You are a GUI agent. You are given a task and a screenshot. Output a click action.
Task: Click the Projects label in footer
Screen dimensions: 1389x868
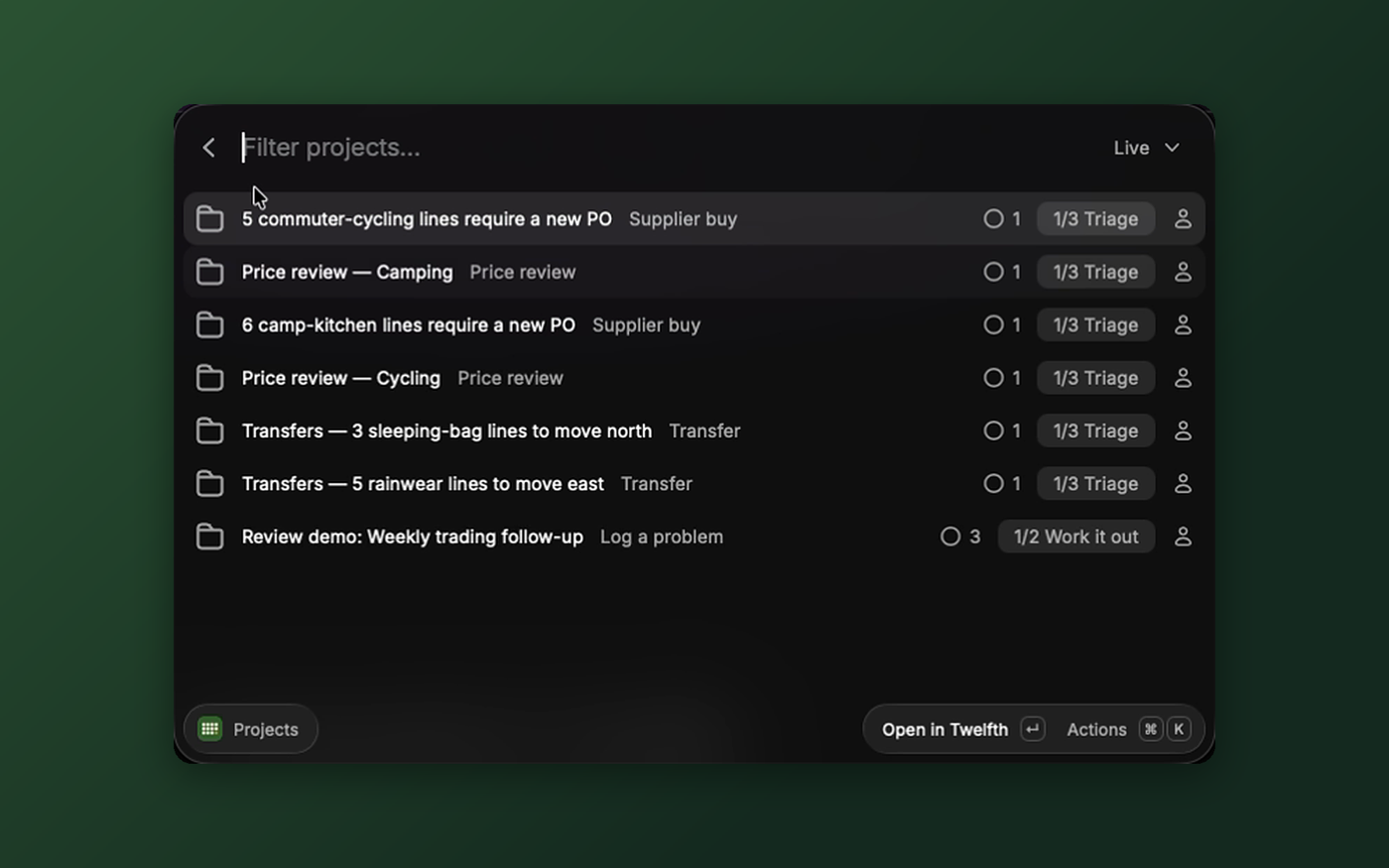(x=266, y=729)
